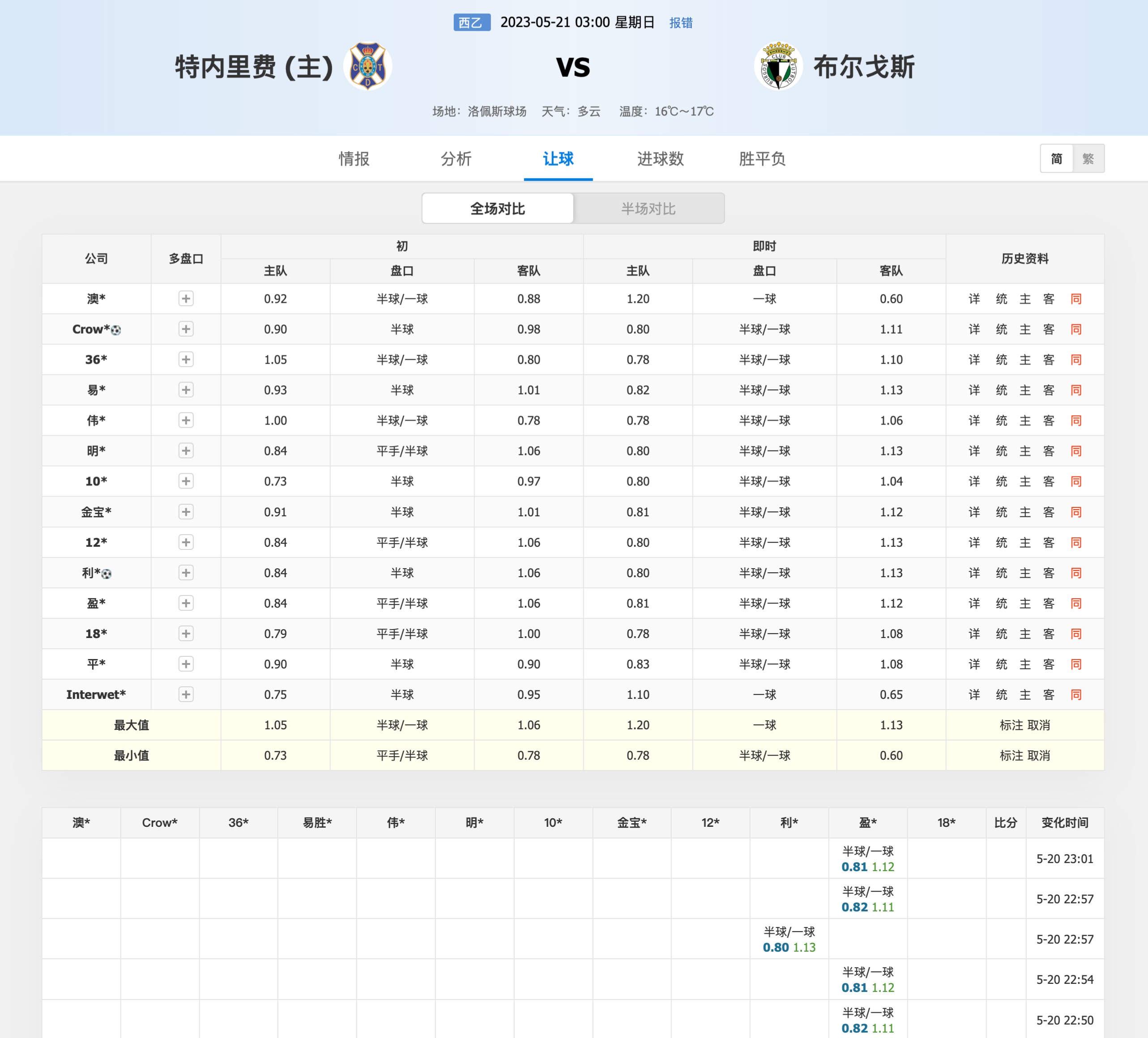The width and height of the screenshot is (1148, 1038).
Task: Open 详 details link in 澳* row
Action: pos(974,298)
